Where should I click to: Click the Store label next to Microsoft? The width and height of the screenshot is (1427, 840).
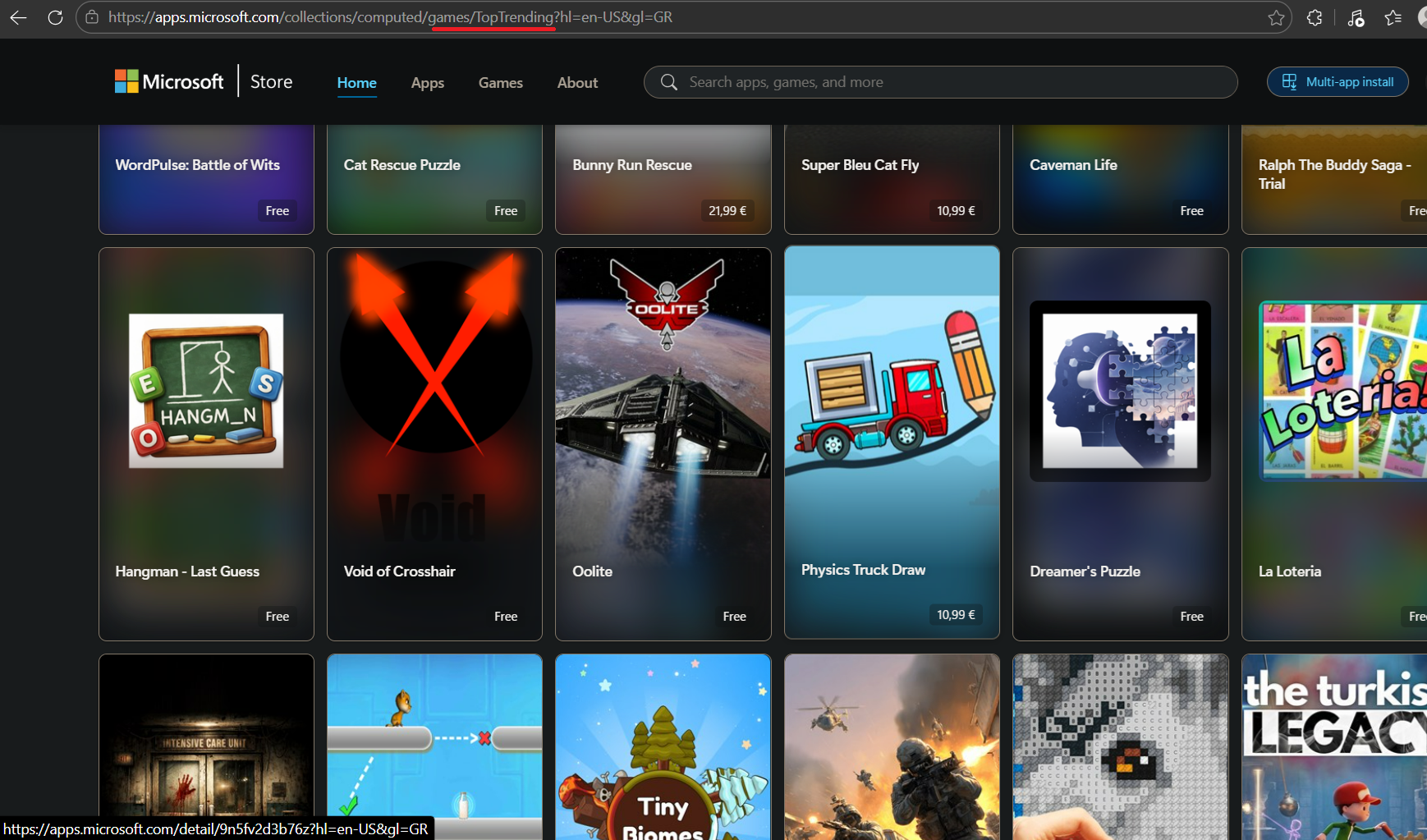click(272, 81)
